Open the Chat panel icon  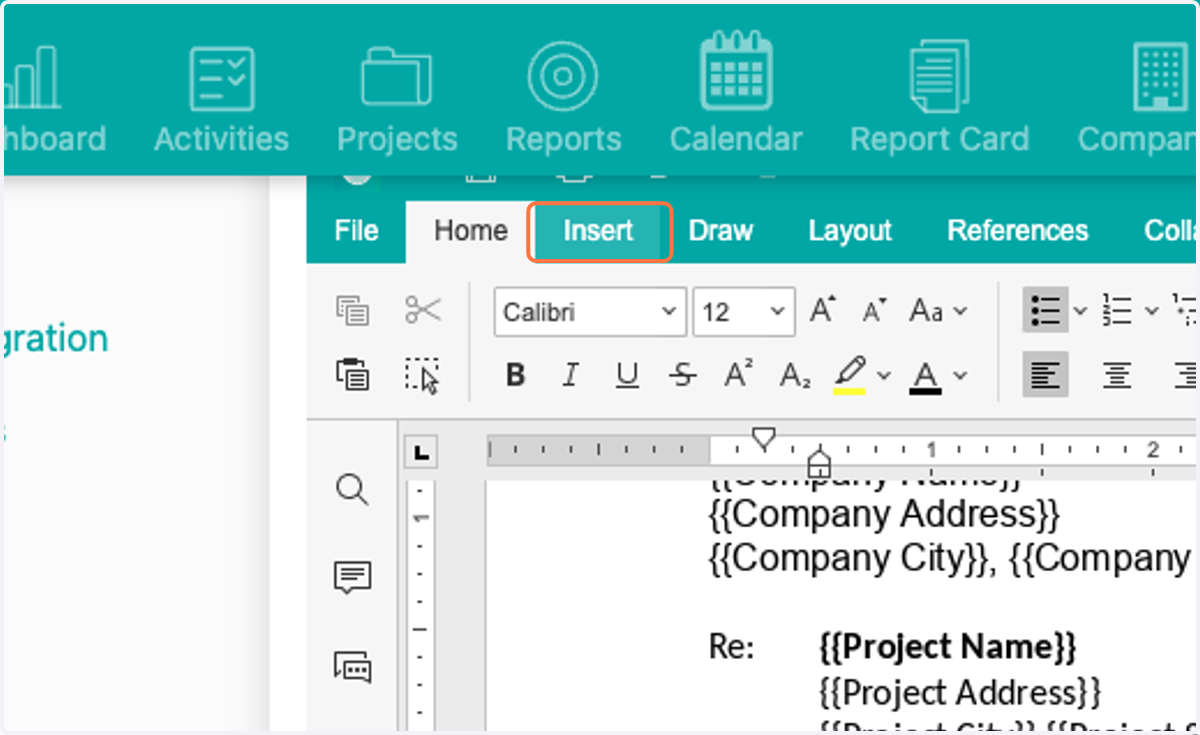click(x=352, y=665)
